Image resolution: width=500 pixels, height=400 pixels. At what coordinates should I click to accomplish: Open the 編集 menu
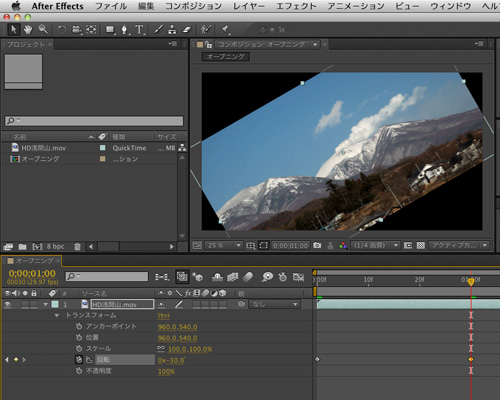point(146,6)
